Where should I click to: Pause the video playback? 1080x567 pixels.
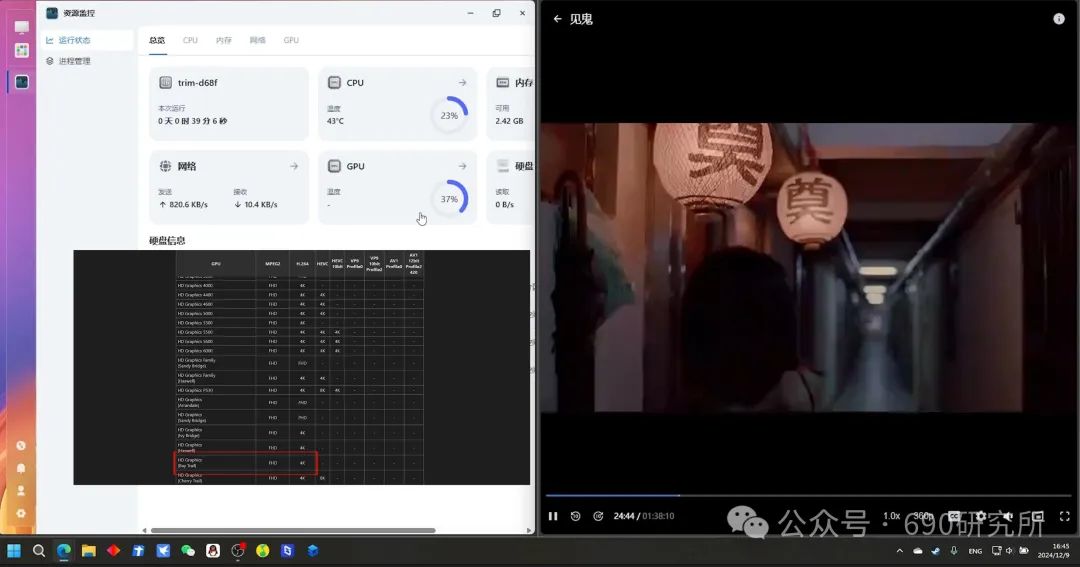tap(553, 516)
